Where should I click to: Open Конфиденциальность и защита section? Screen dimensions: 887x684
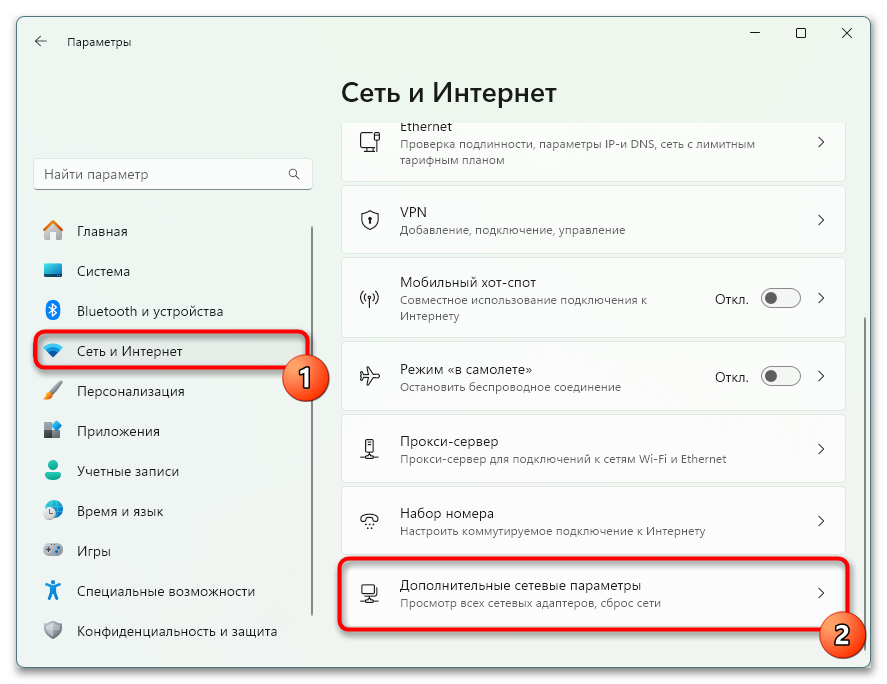point(172,631)
